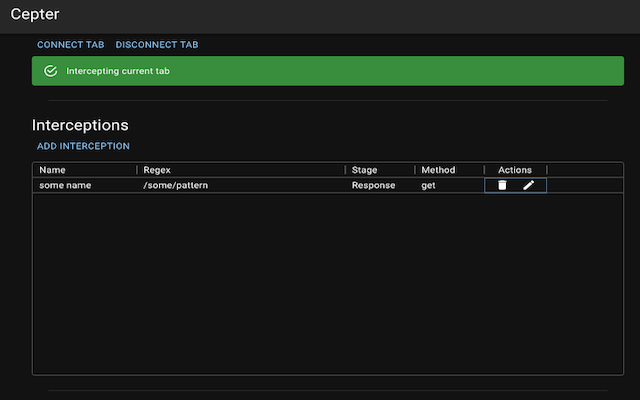Select the '/some/pattern' regex cell
This screenshot has width=640, height=400.
coord(175,185)
